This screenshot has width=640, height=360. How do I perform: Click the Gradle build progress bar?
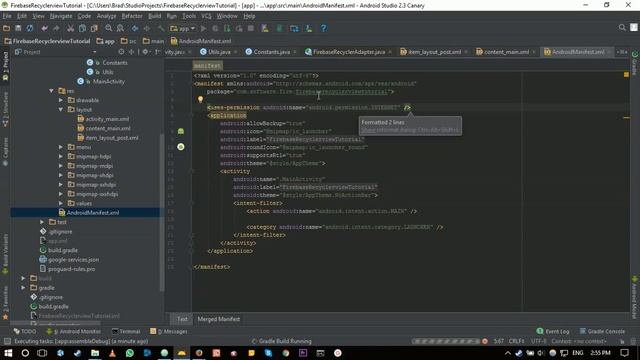pos(446,341)
